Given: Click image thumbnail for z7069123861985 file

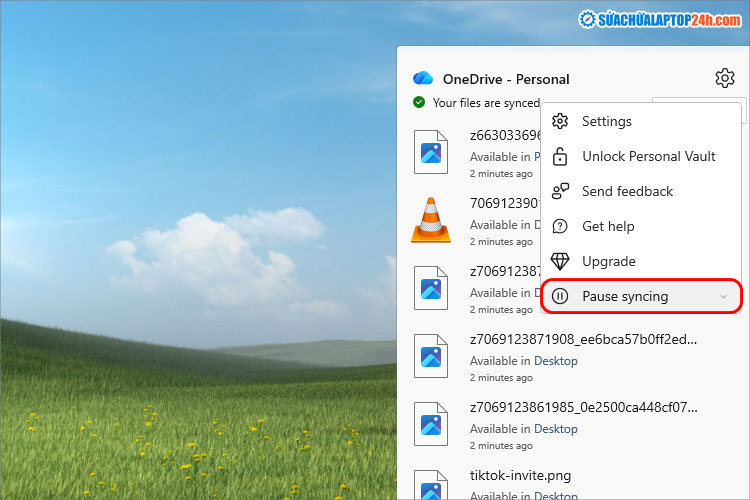Looking at the screenshot, I should pos(431,424).
